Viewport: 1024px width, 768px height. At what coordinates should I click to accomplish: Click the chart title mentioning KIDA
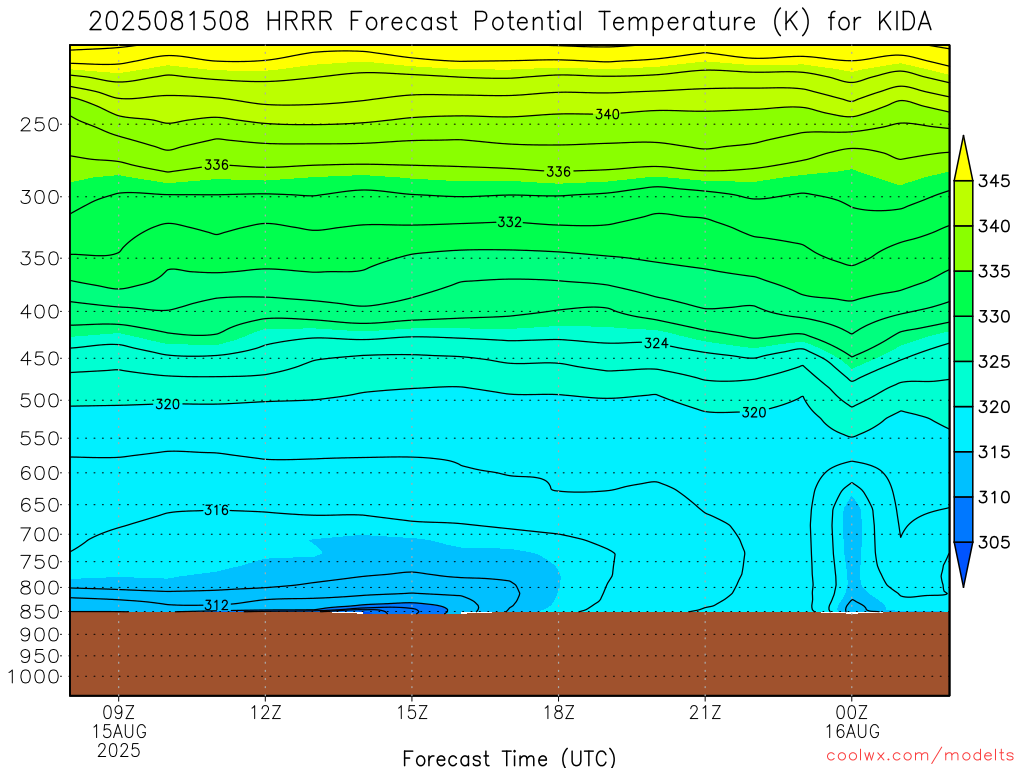click(x=510, y=22)
